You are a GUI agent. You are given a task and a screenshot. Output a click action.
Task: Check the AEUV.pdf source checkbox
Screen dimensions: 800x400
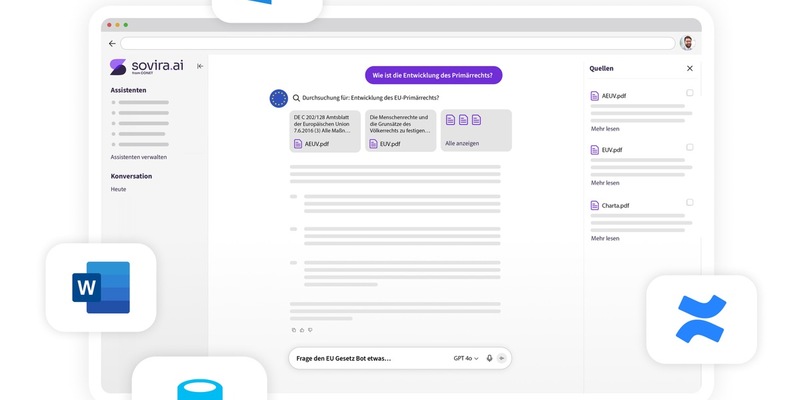[689, 93]
